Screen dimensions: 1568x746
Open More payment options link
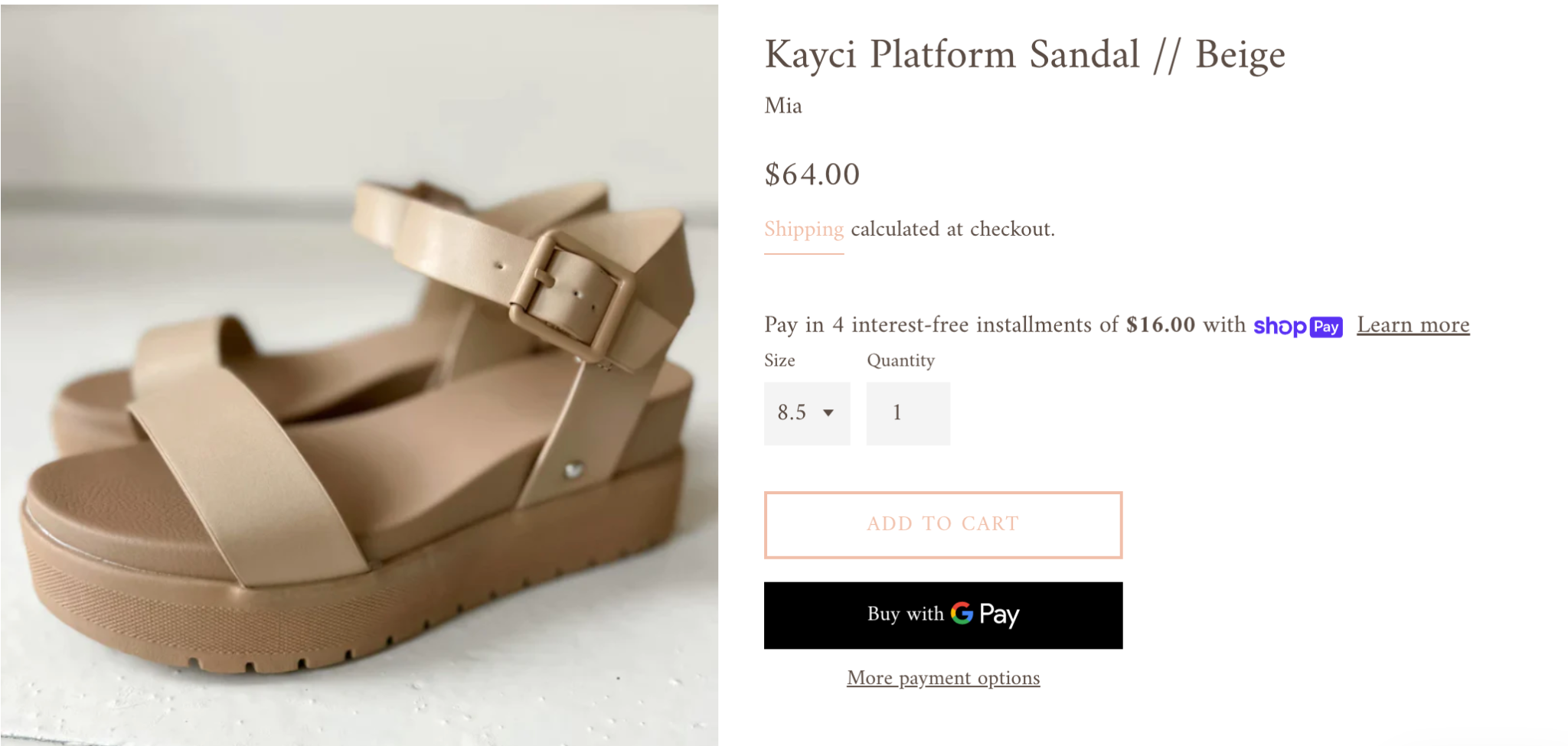tap(942, 678)
